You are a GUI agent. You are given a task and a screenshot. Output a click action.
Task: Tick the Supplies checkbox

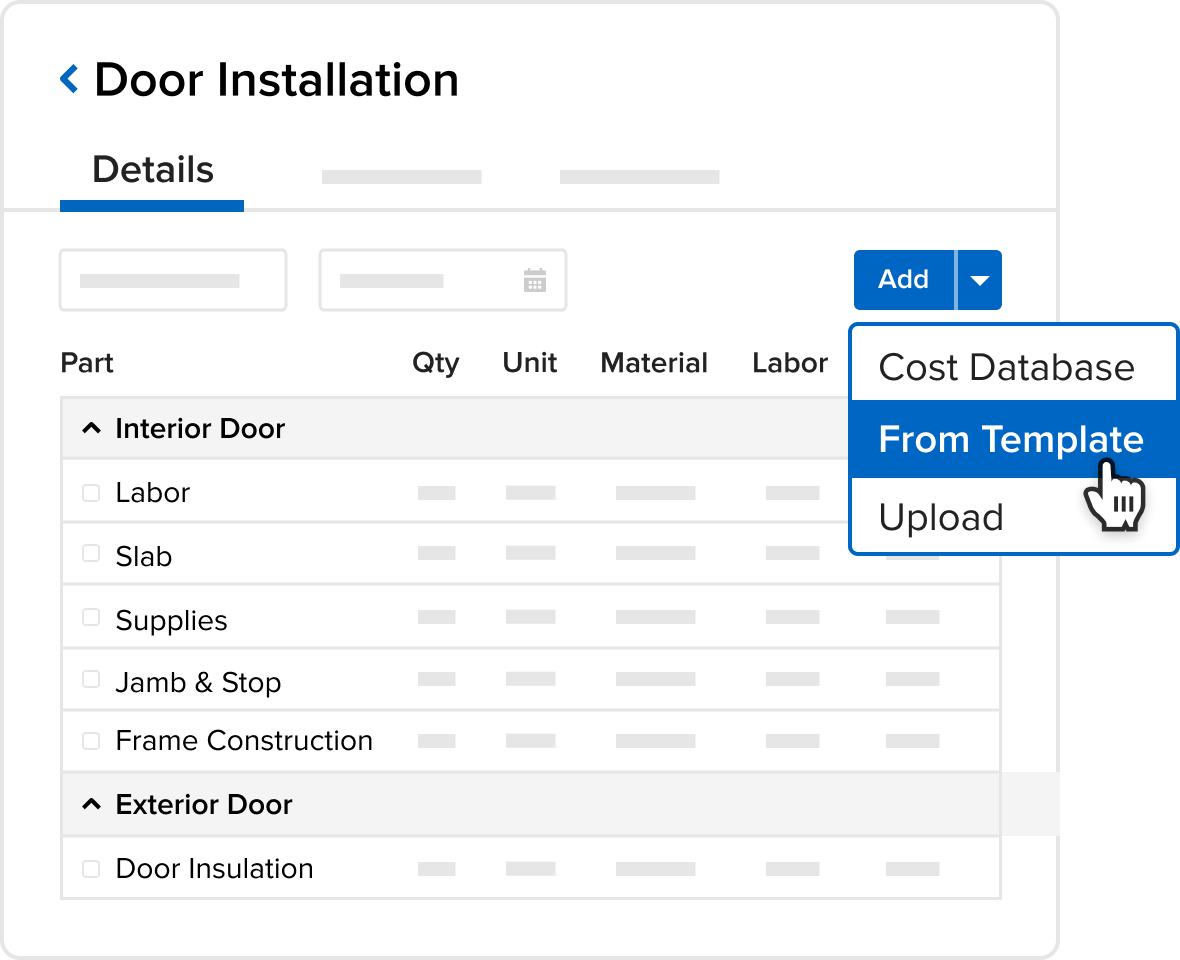[x=91, y=617]
